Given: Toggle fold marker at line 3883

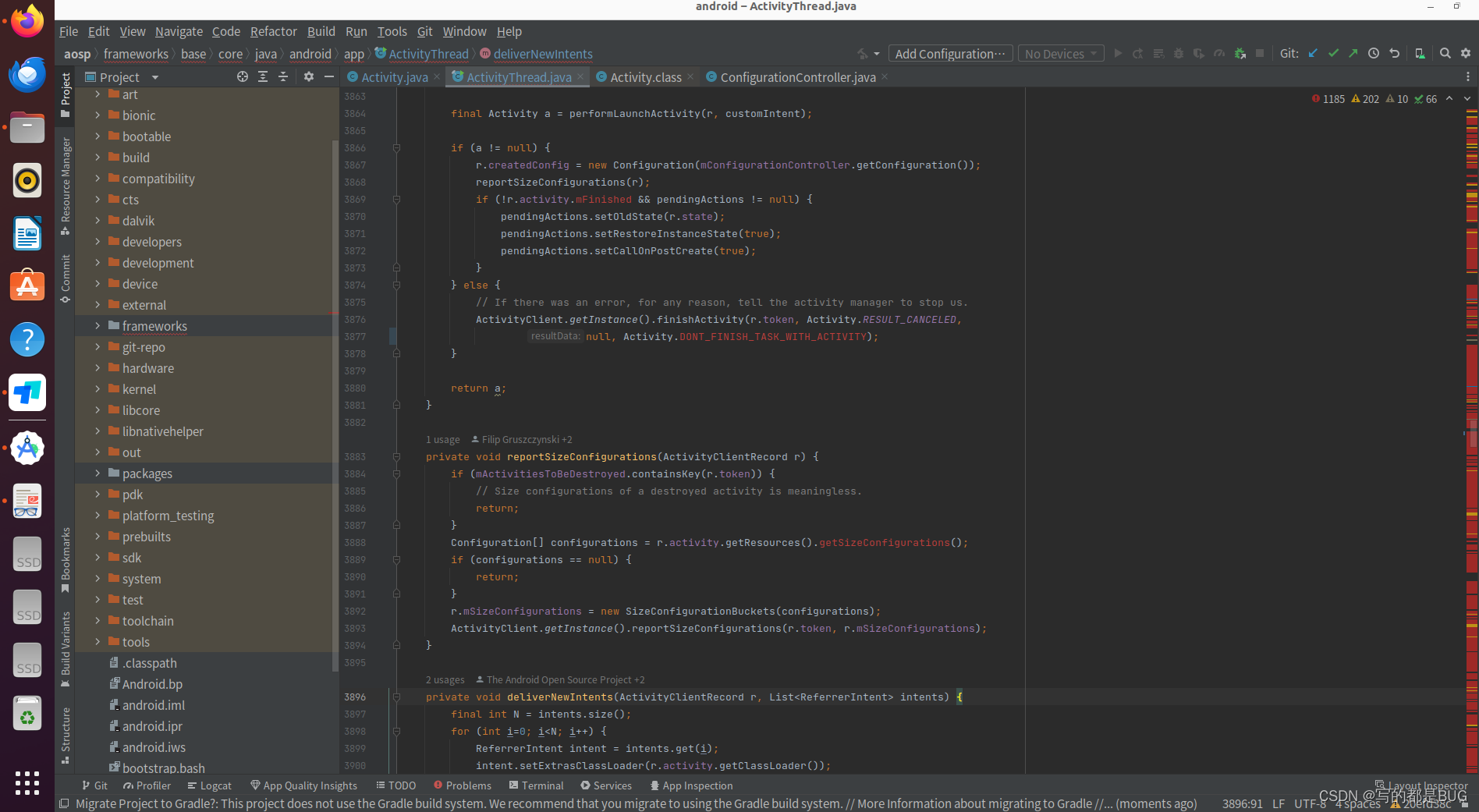Looking at the screenshot, I should [396, 456].
